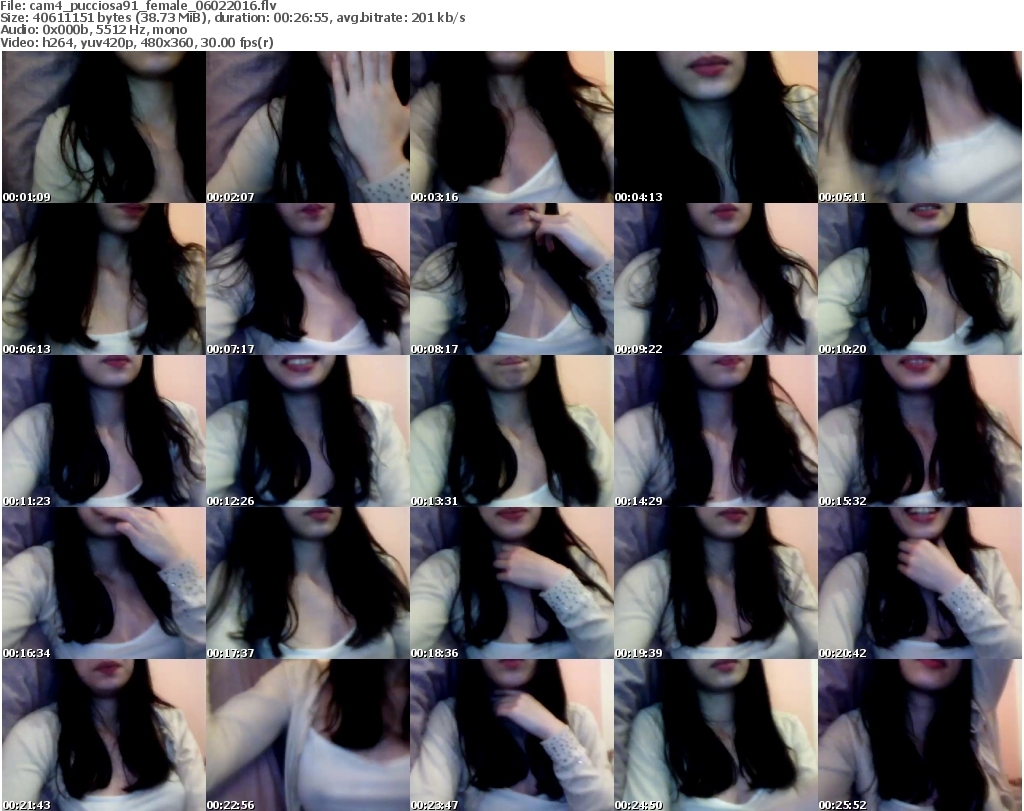Viewport: 1024px width, 811px height.
Task: Click the frame at 00:15:32
Action: point(920,432)
